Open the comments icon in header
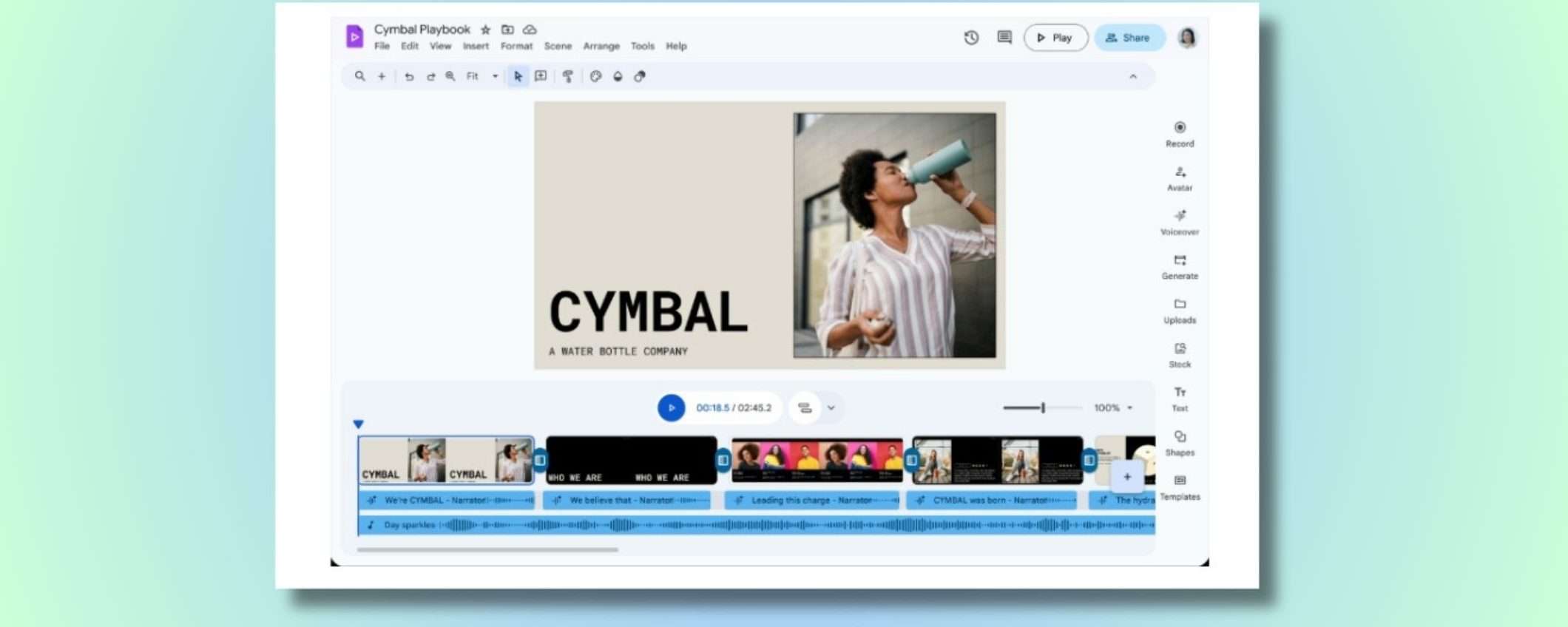1568x627 pixels. pyautogui.click(x=1004, y=38)
